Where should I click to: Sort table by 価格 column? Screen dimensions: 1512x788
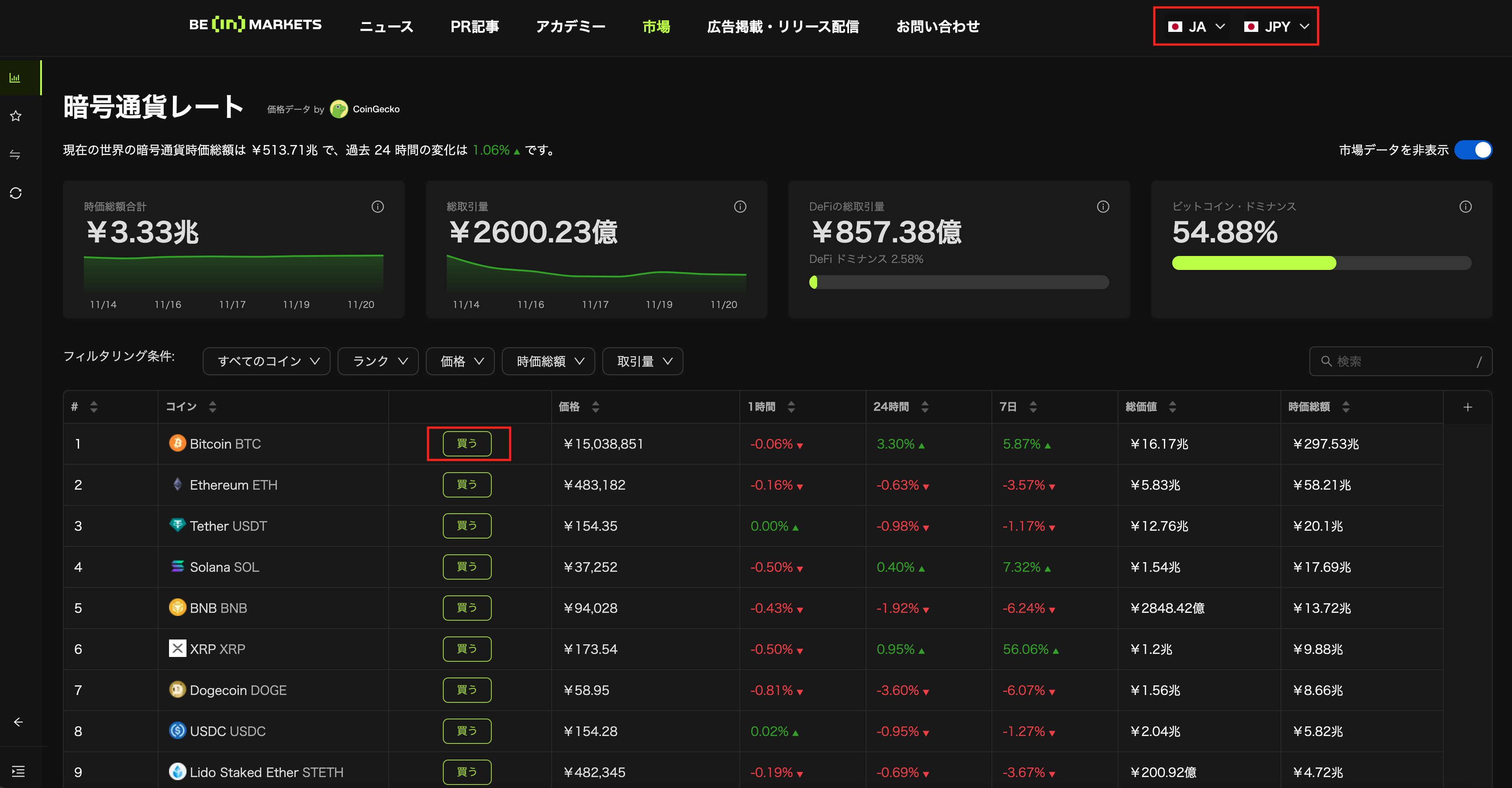pos(595,406)
